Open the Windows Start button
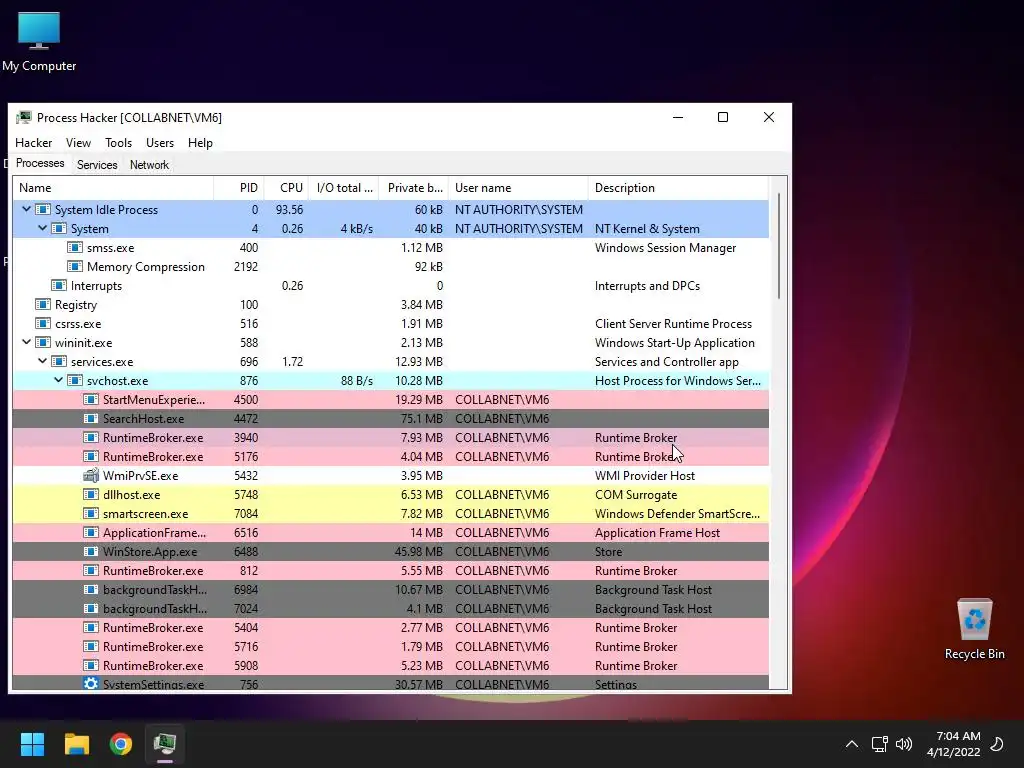Screen dimensions: 1024x768 pyautogui.click(x=32, y=744)
